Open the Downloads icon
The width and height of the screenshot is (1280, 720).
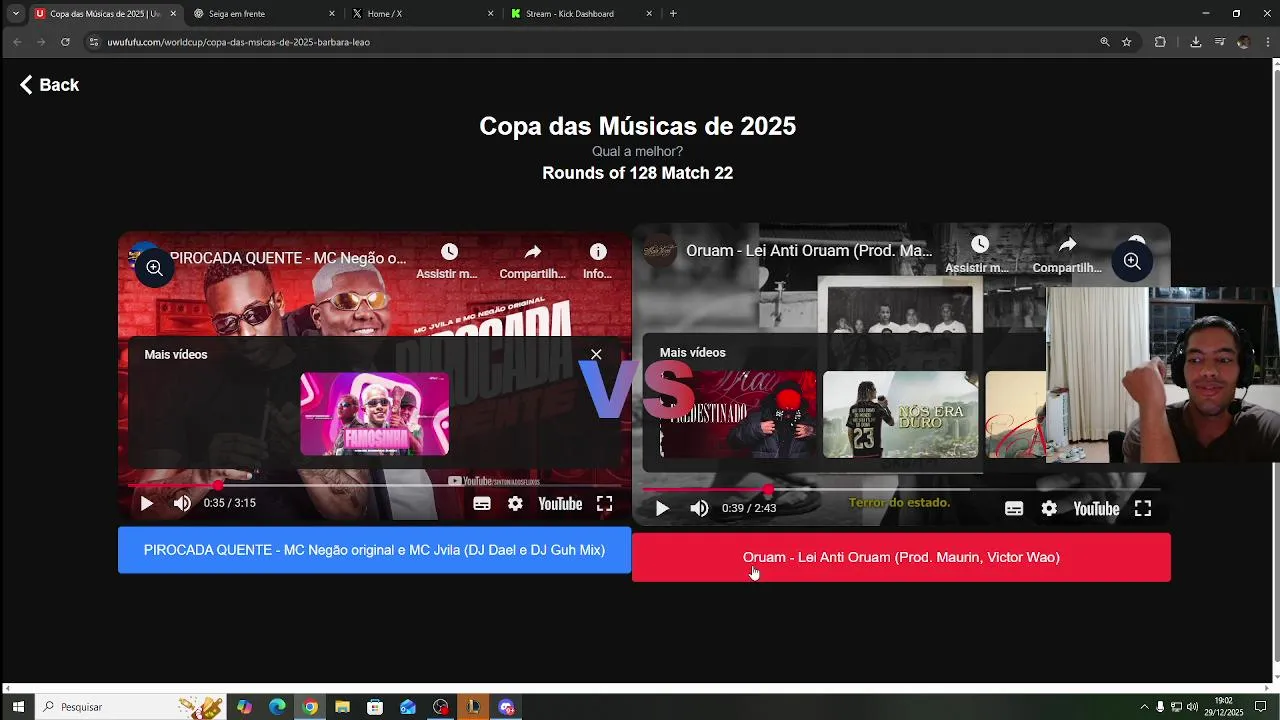pyautogui.click(x=1196, y=42)
